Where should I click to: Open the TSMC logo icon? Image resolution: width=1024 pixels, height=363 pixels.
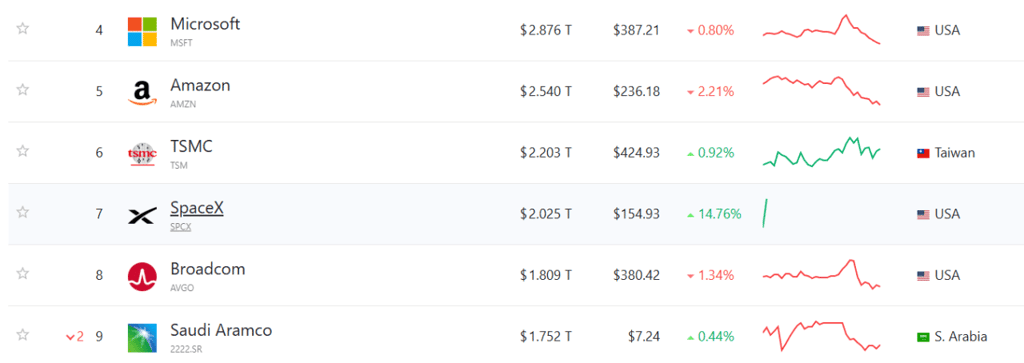142,153
